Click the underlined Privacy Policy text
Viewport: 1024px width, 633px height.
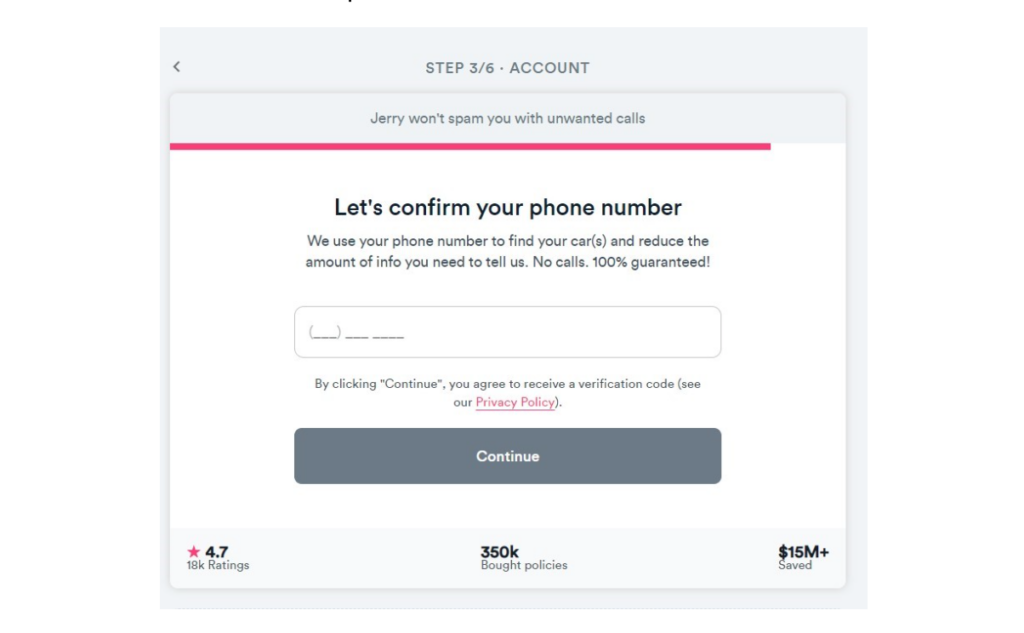514,402
